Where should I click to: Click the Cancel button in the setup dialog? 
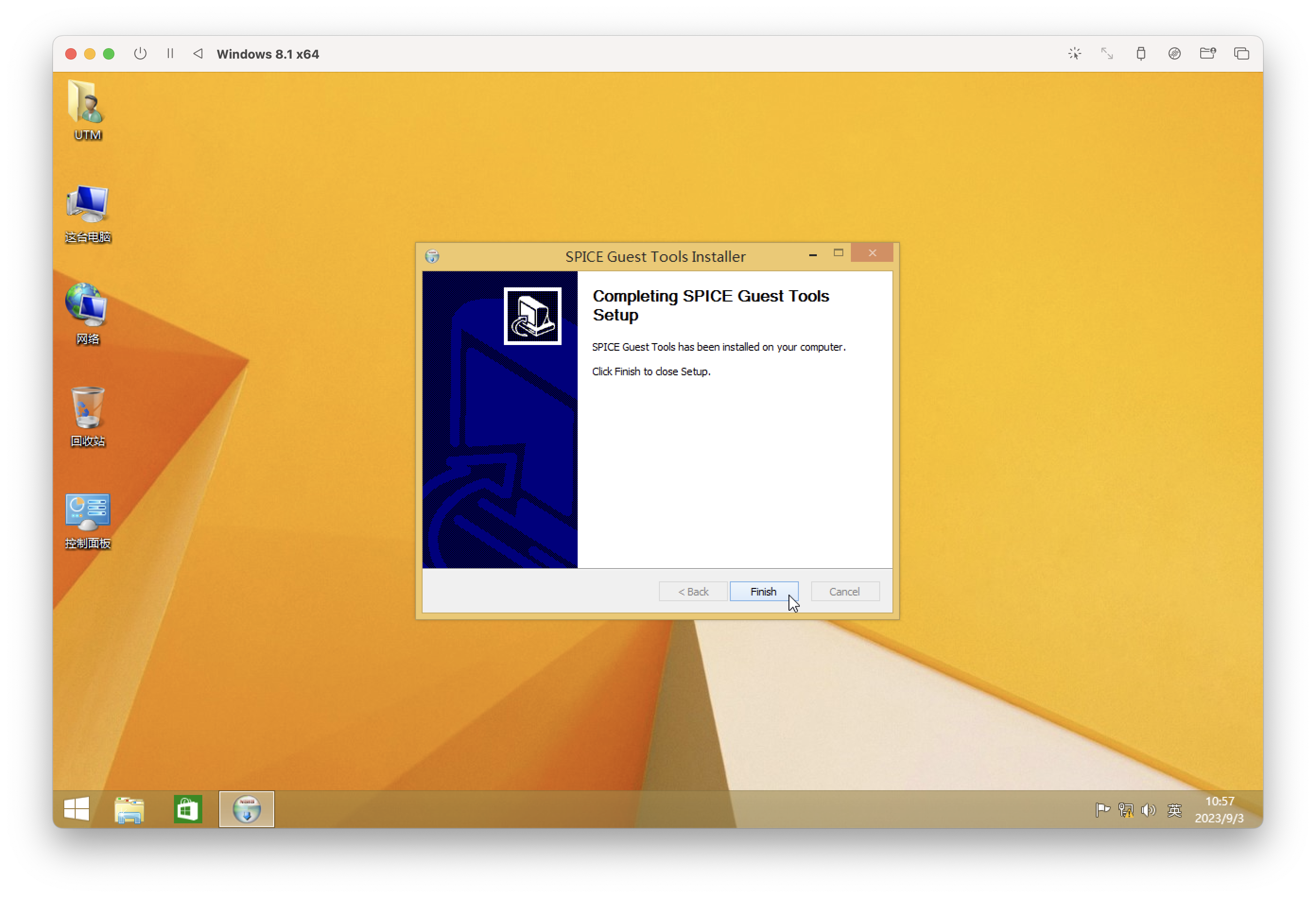pos(844,591)
